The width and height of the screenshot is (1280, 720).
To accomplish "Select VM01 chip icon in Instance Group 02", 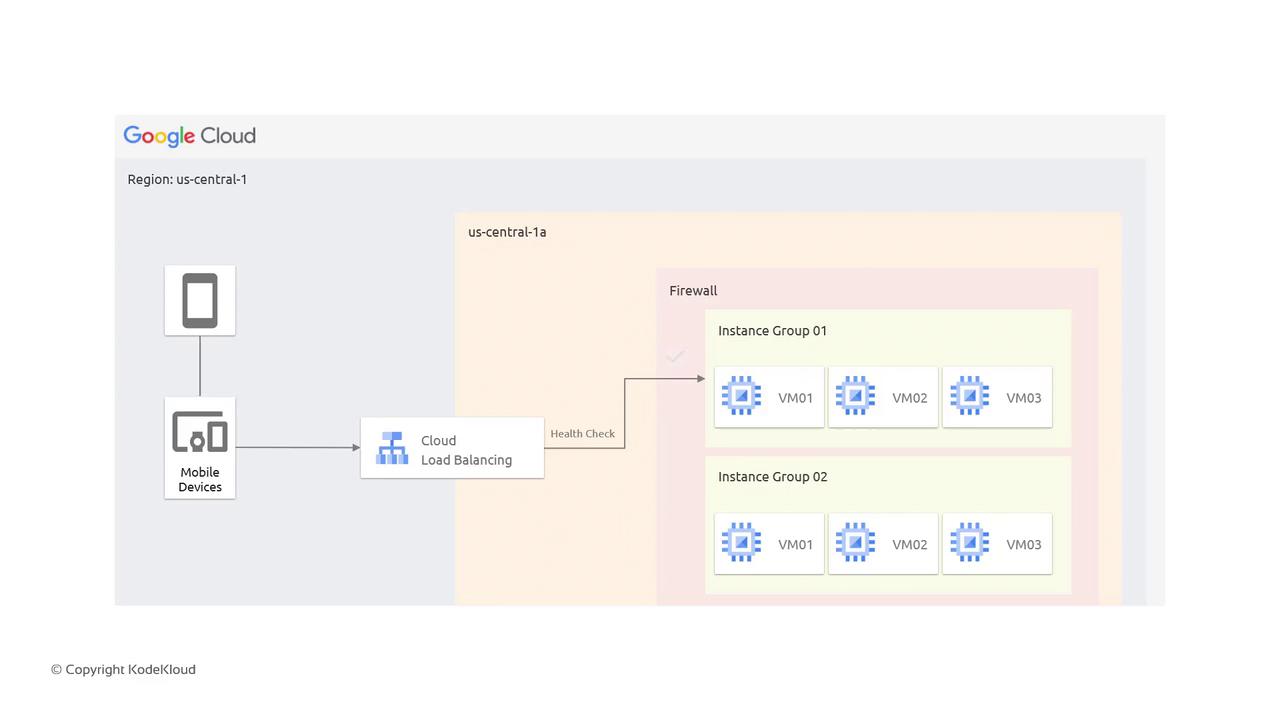I will [x=741, y=543].
